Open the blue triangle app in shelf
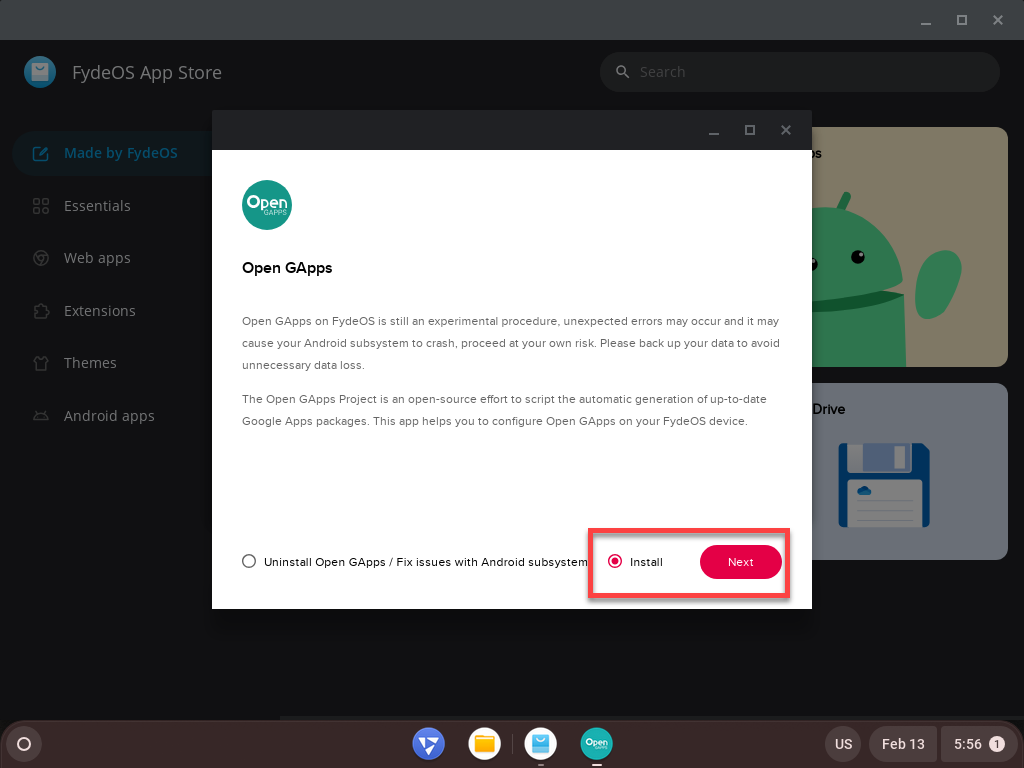The height and width of the screenshot is (768, 1024). tap(428, 744)
